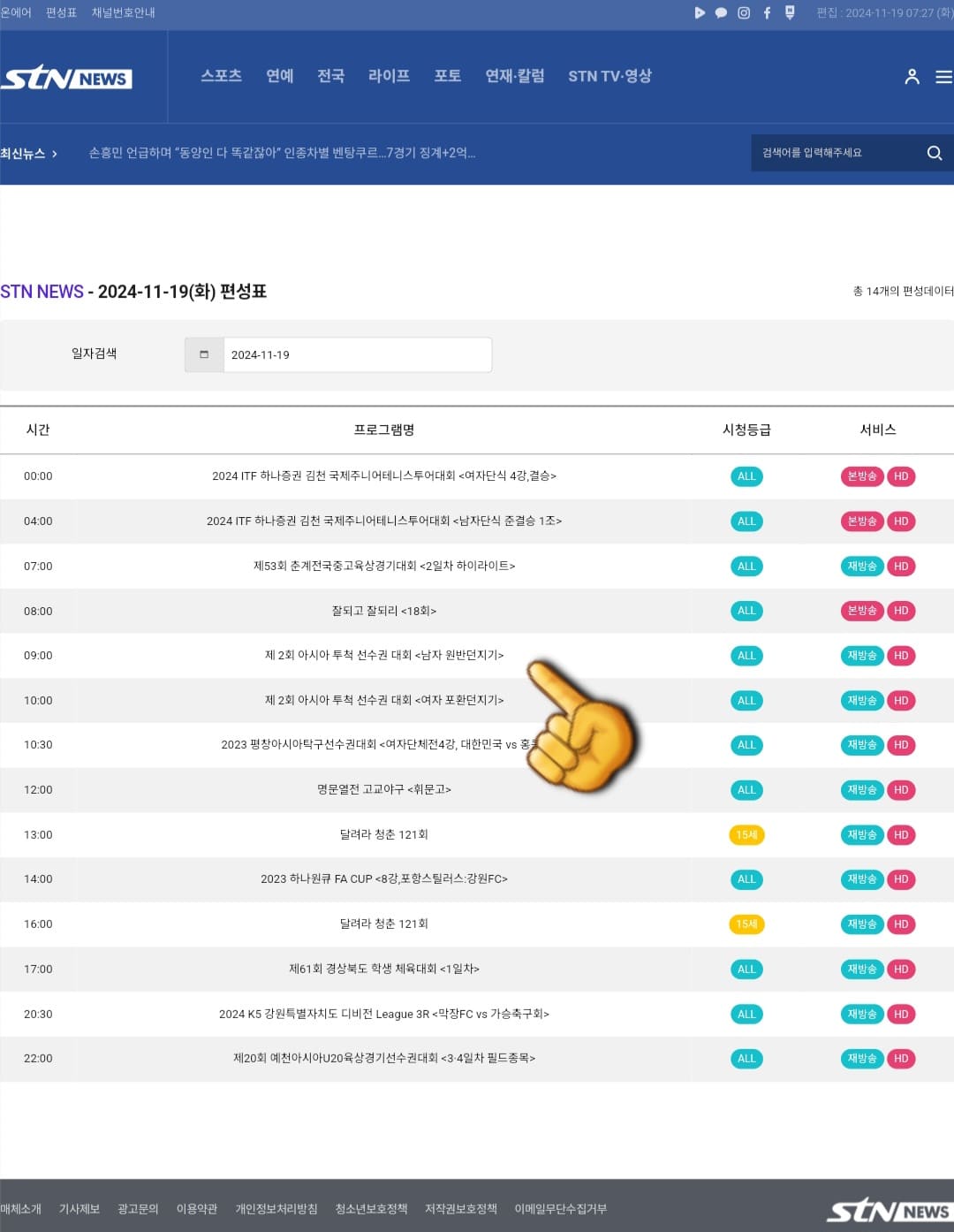The height and width of the screenshot is (1232, 954).
Task: Open the hamburger menu icon
Action: pos(943,76)
